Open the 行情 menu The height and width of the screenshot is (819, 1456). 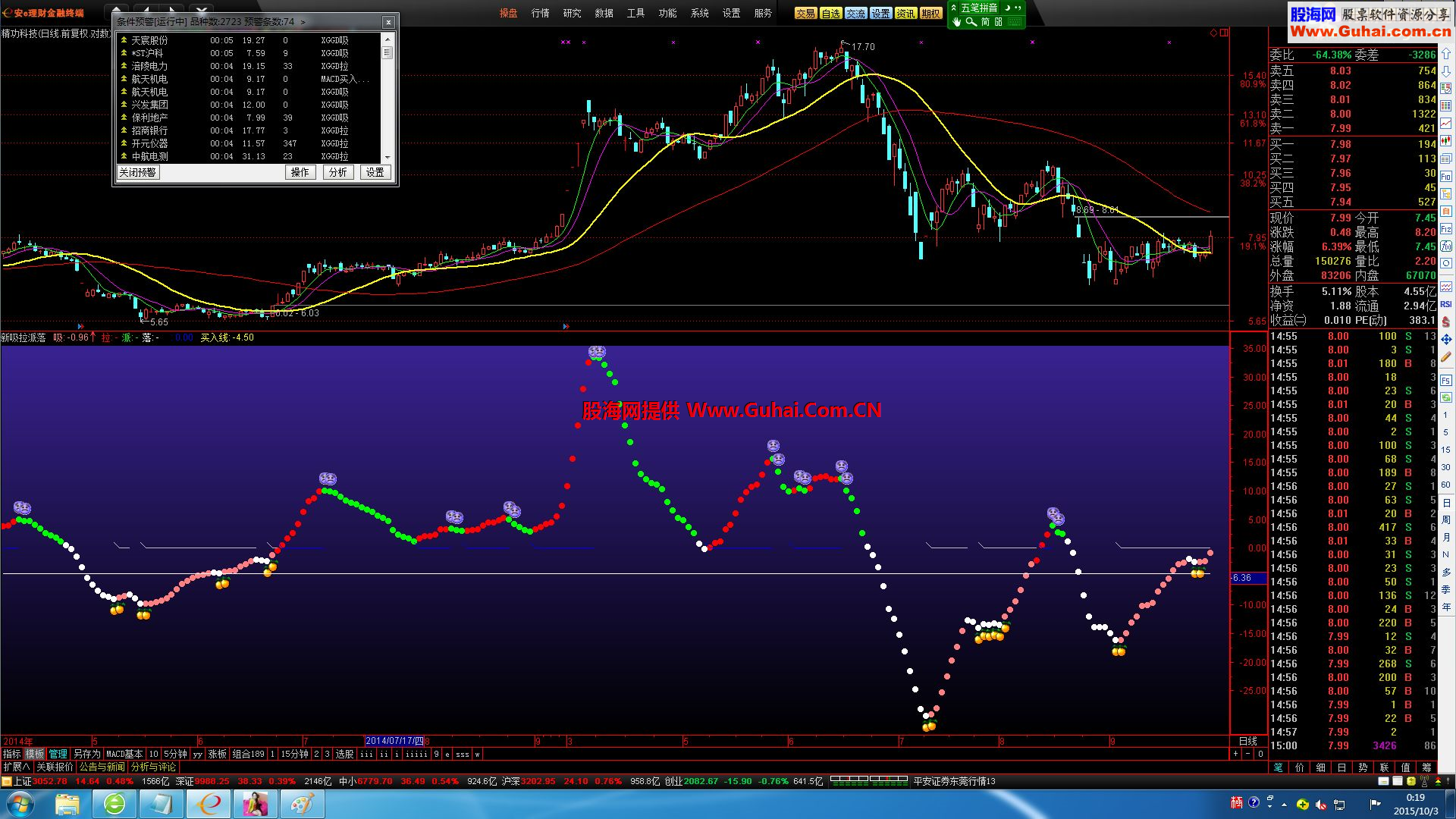tap(540, 13)
